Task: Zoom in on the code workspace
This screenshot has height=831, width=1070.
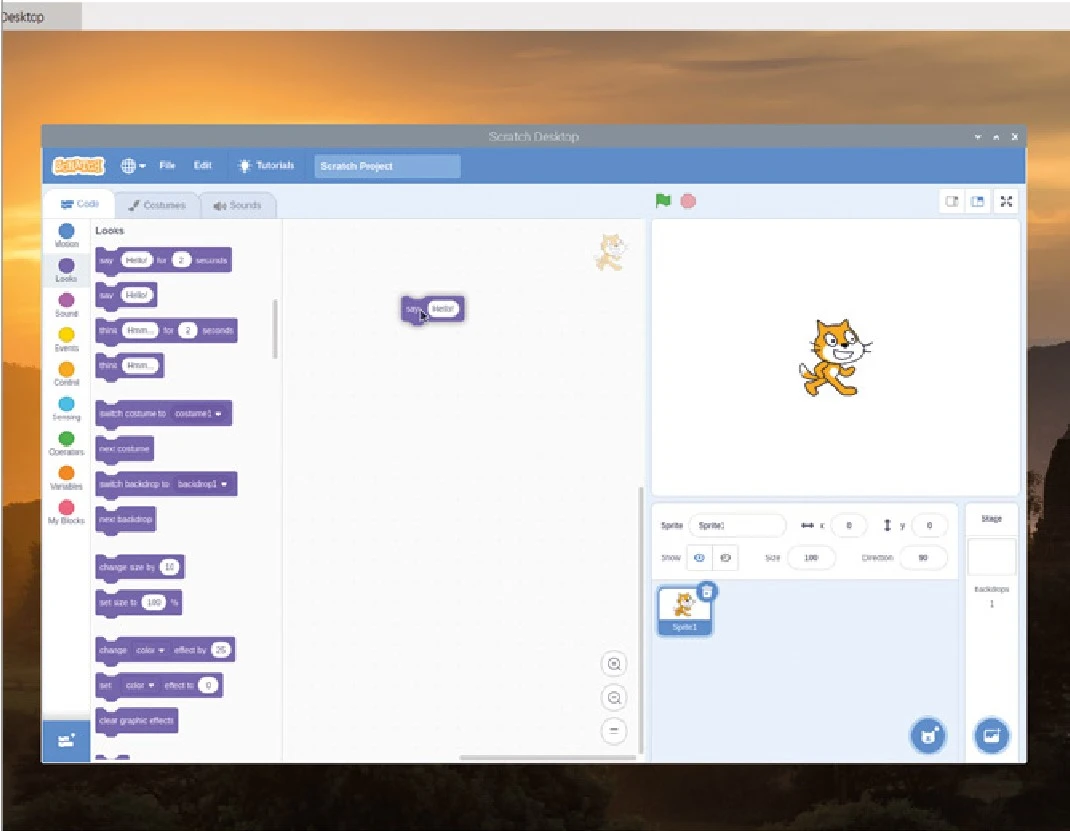Action: tap(614, 663)
